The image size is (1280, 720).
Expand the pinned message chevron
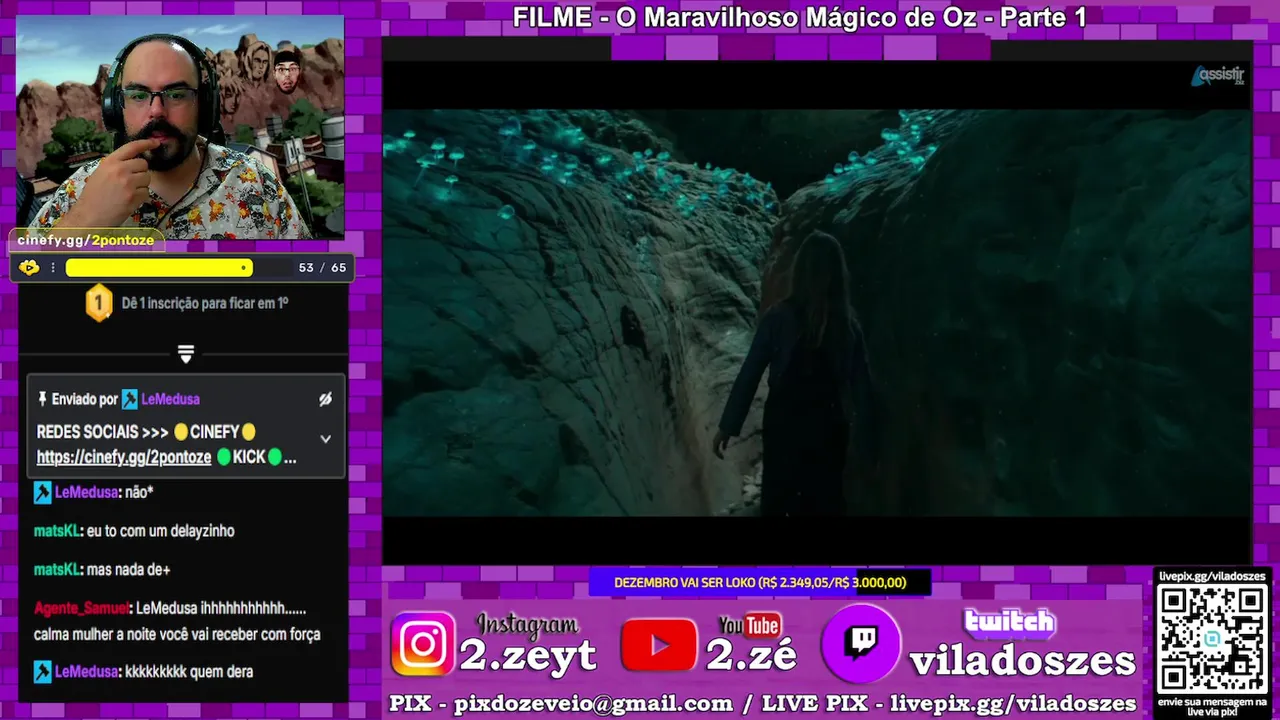point(325,438)
